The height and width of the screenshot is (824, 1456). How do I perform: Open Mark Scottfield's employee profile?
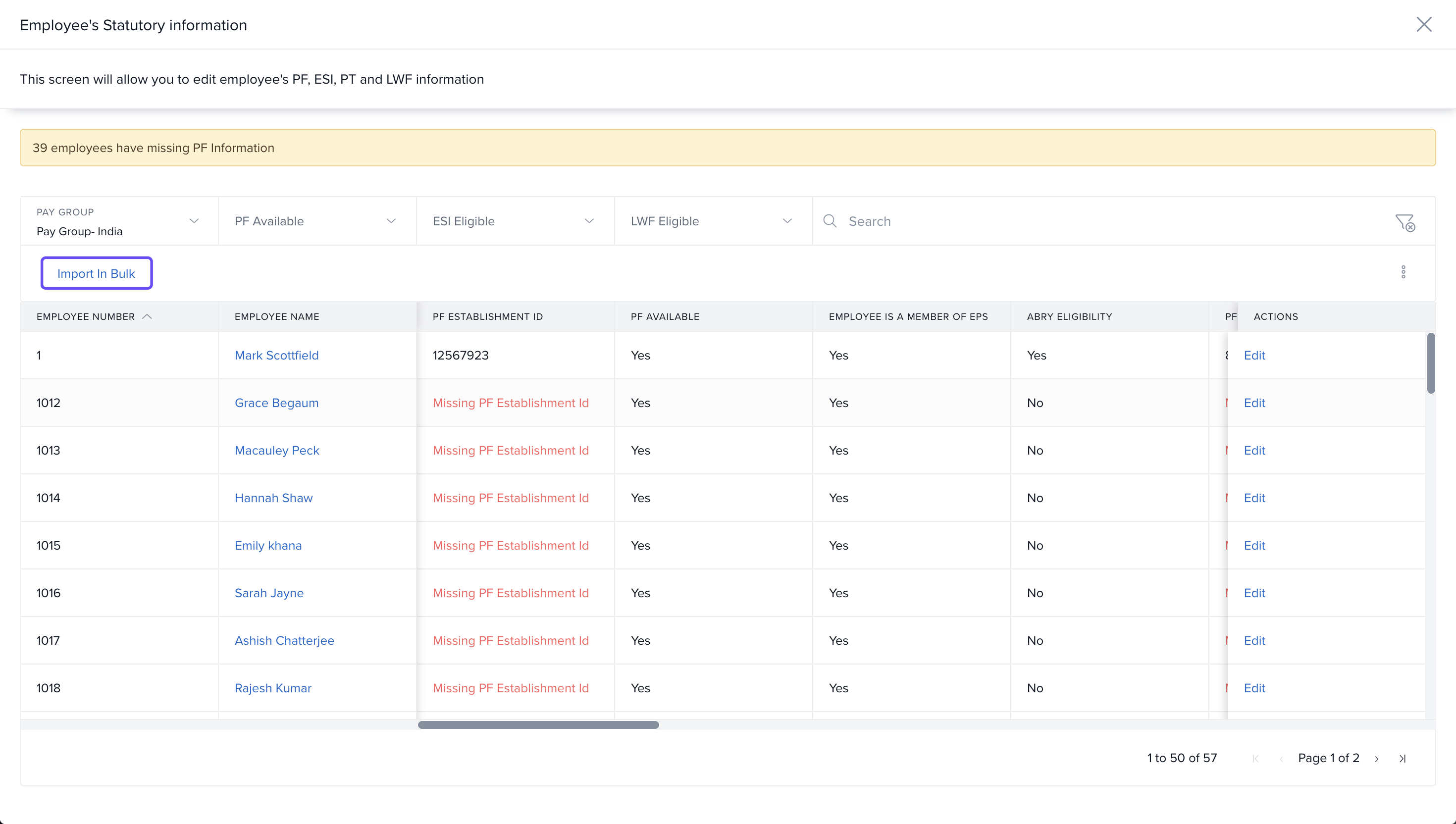(276, 356)
